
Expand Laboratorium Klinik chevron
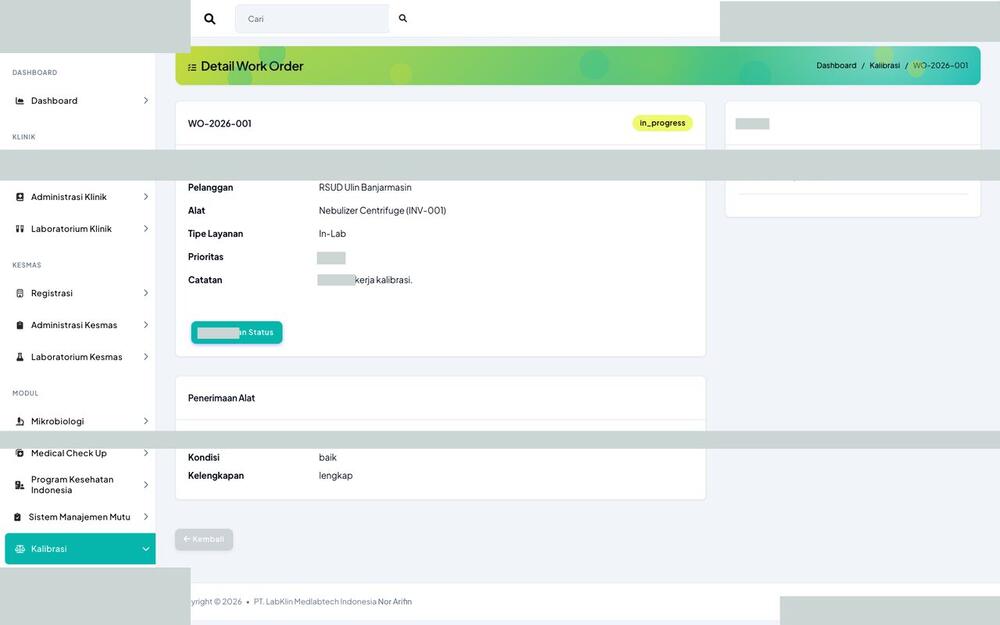click(146, 229)
